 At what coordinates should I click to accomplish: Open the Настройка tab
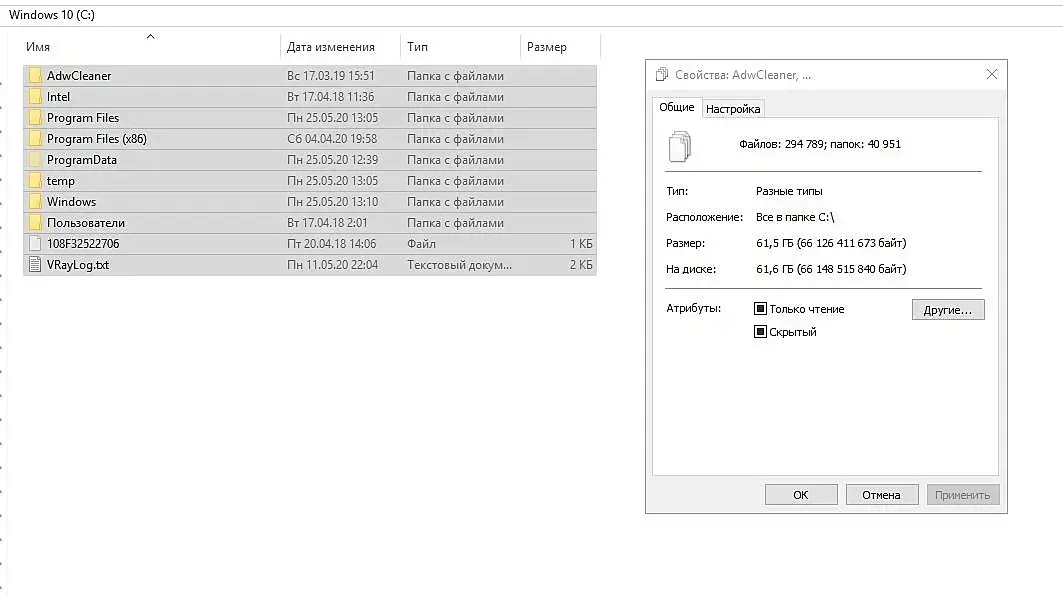point(733,108)
